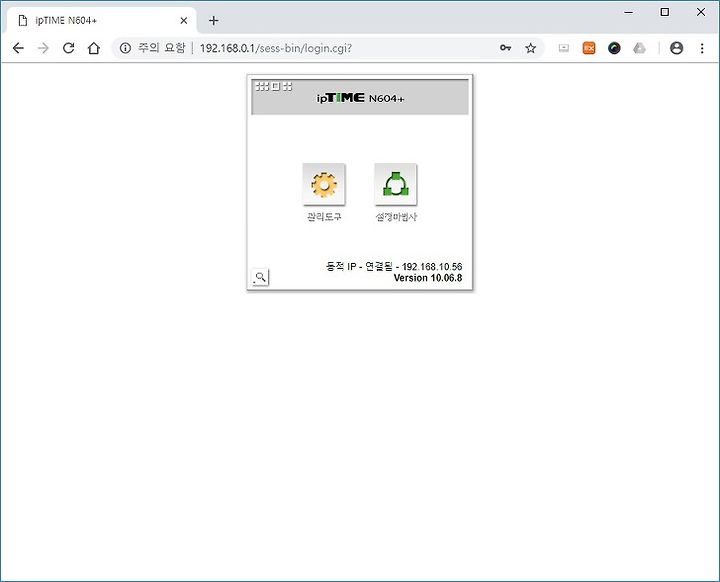Open the 관리도구 gear icon
Image resolution: width=720 pixels, height=582 pixels.
pos(324,184)
